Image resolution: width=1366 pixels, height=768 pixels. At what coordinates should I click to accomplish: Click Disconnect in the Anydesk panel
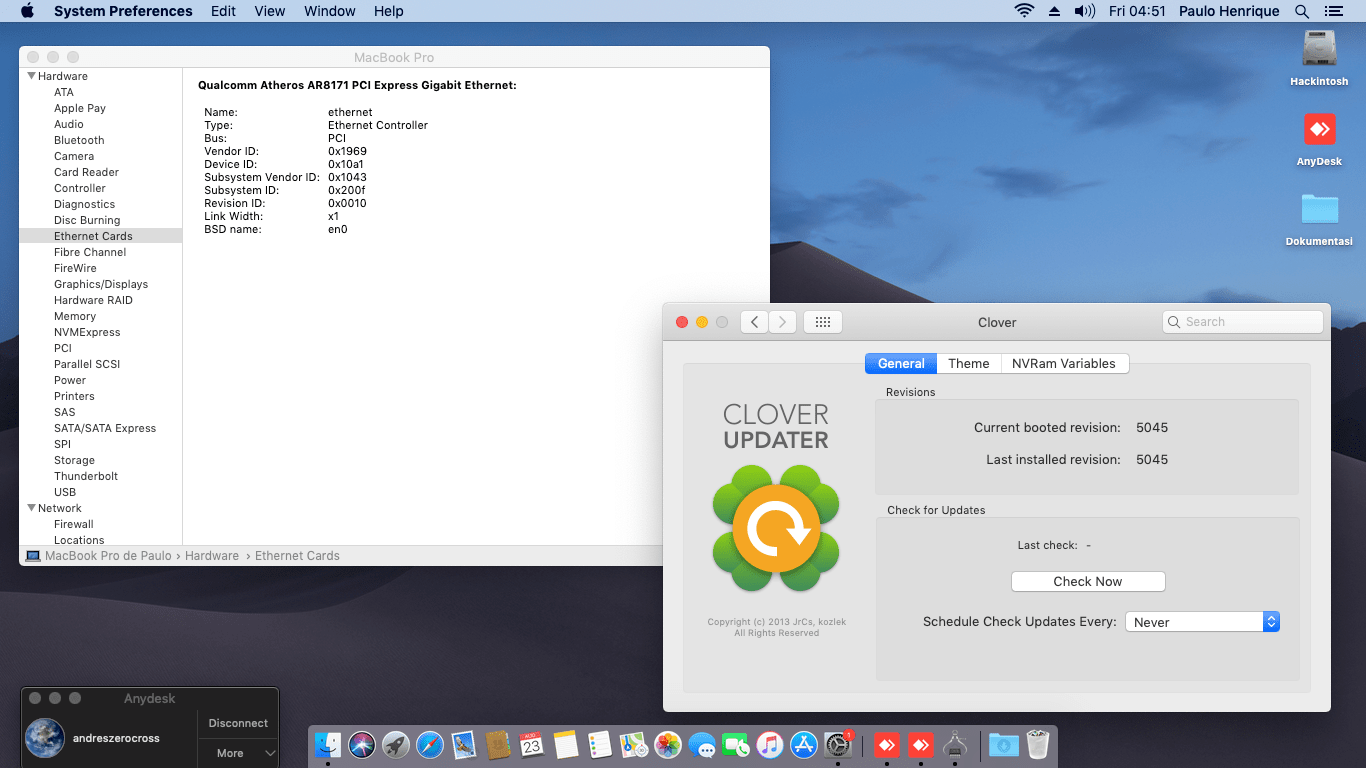coord(238,723)
